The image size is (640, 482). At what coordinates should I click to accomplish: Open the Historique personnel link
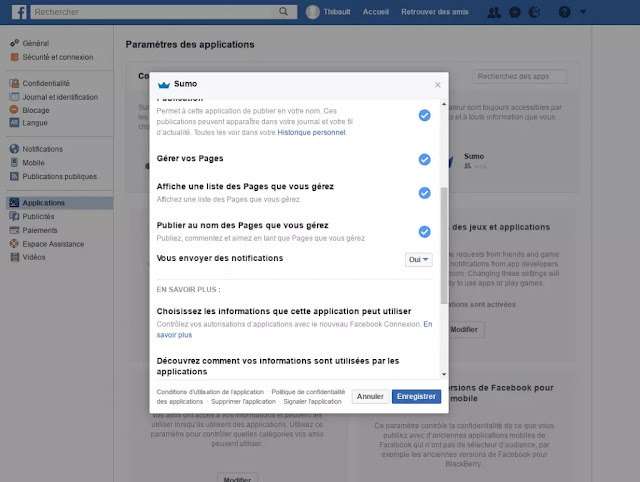(x=311, y=132)
